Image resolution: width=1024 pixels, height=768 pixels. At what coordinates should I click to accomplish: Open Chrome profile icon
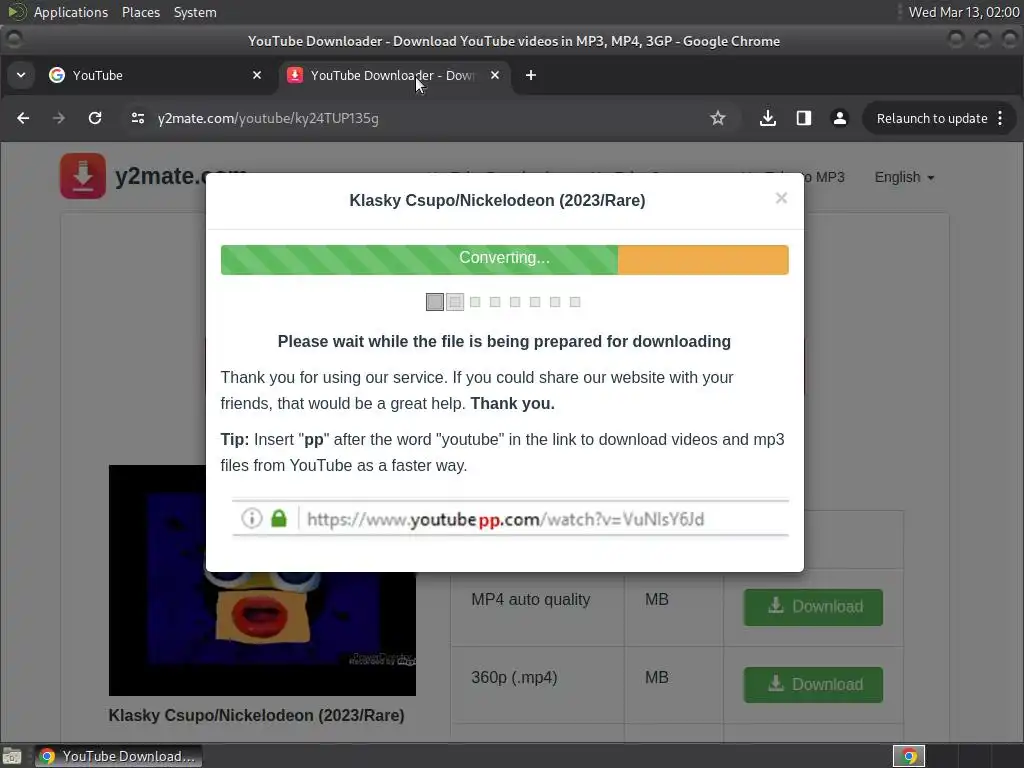point(840,118)
